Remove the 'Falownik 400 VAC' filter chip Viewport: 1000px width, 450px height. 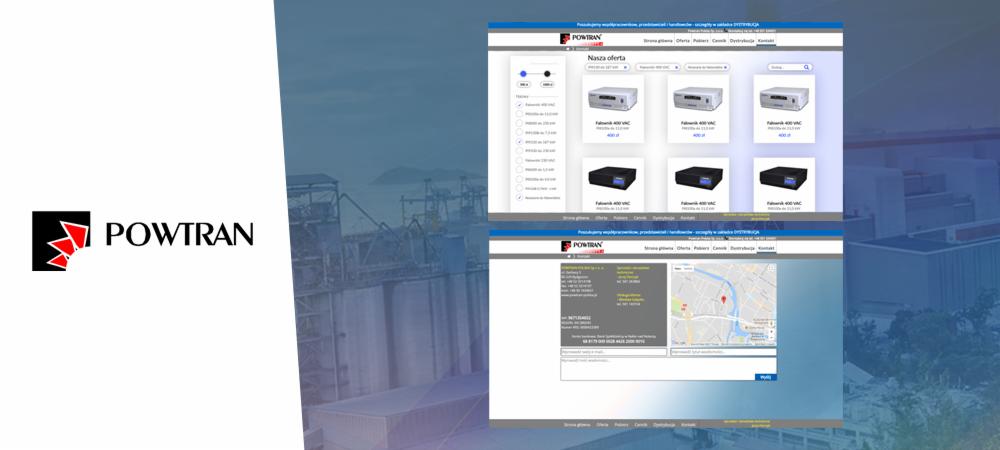[x=675, y=67]
